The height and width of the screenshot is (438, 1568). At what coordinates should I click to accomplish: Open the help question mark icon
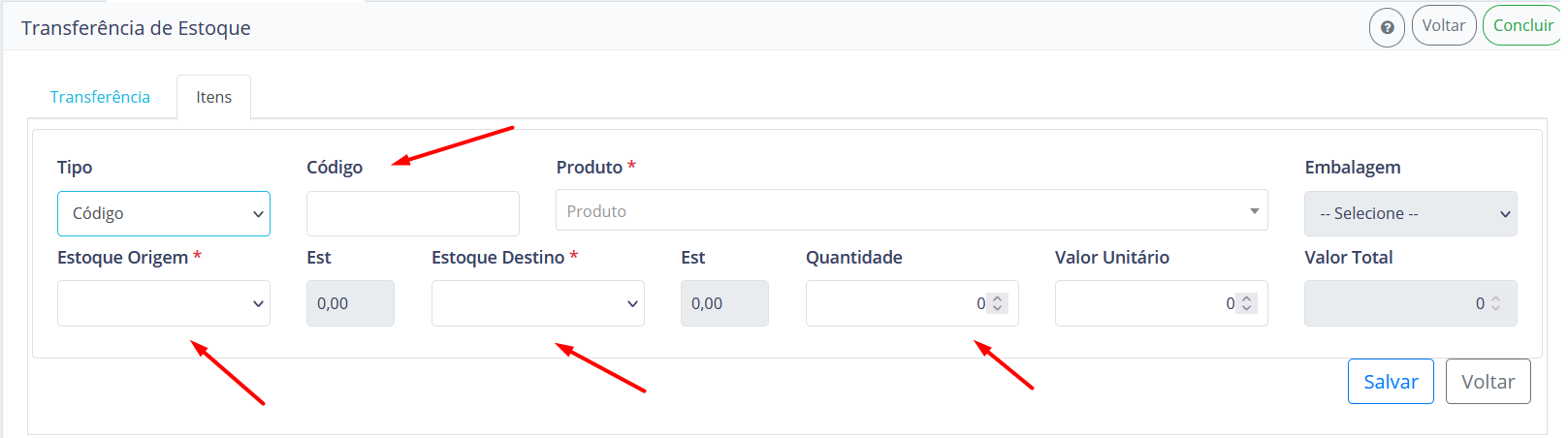(x=1387, y=28)
